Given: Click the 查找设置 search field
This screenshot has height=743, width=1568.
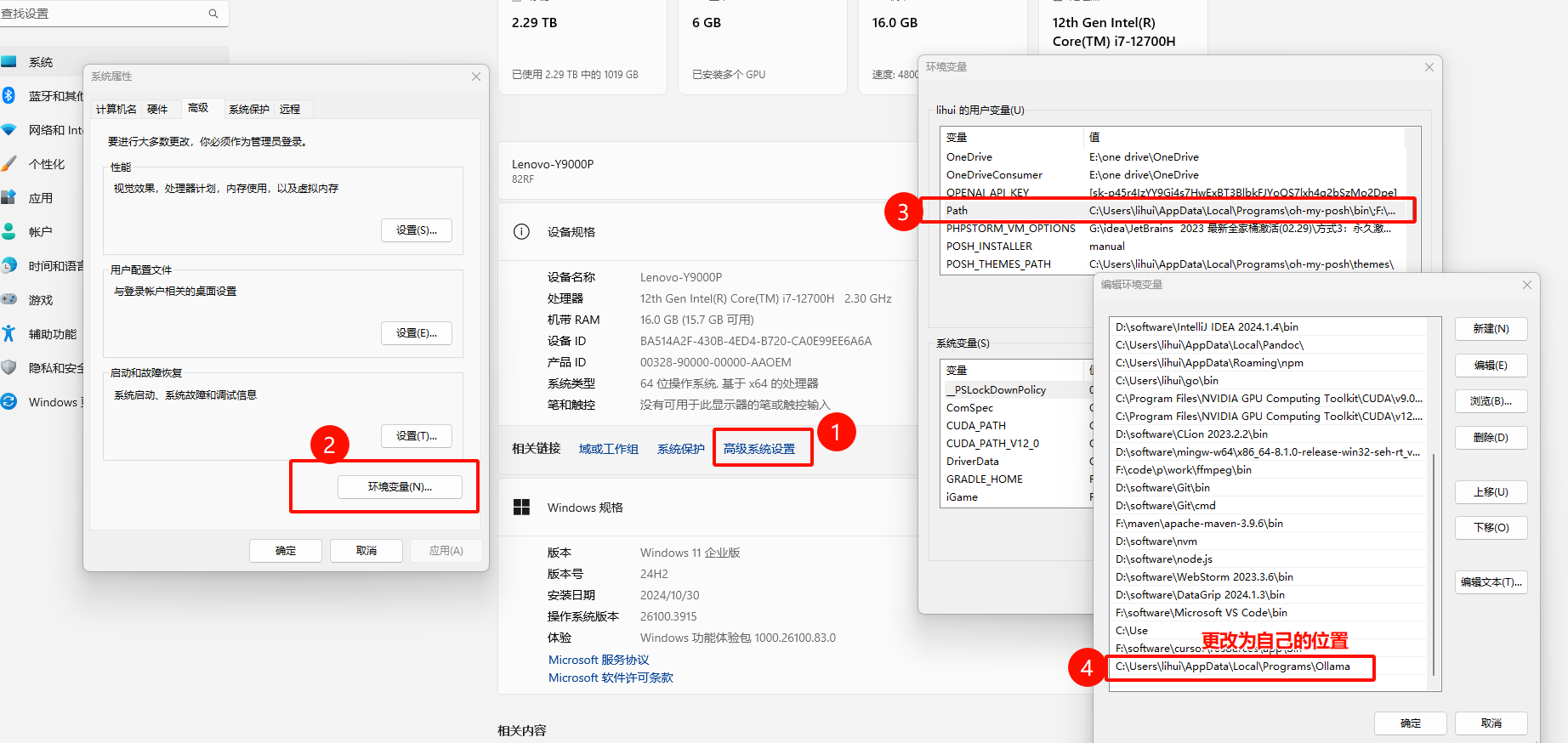Looking at the screenshot, I should (102, 14).
